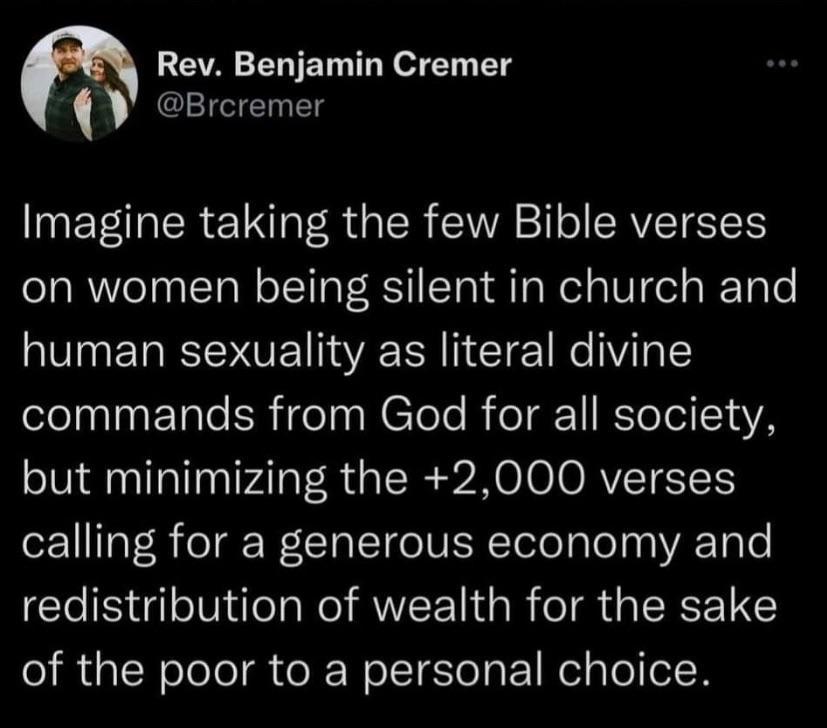Click the word "society," in the tweet

coord(700,420)
